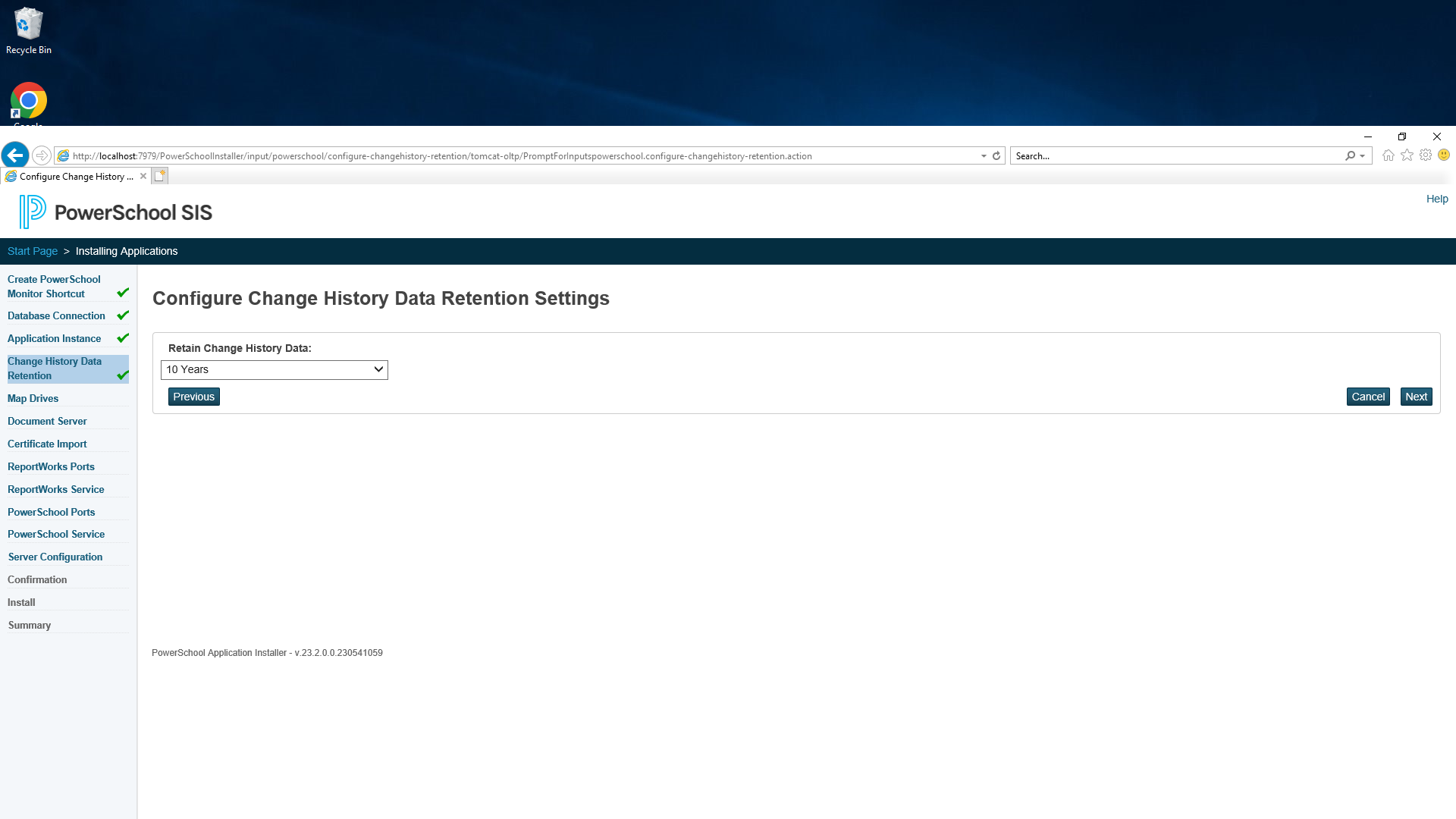This screenshot has width=1456, height=819.
Task: Click the Database Connection green checkmark
Action: click(123, 315)
